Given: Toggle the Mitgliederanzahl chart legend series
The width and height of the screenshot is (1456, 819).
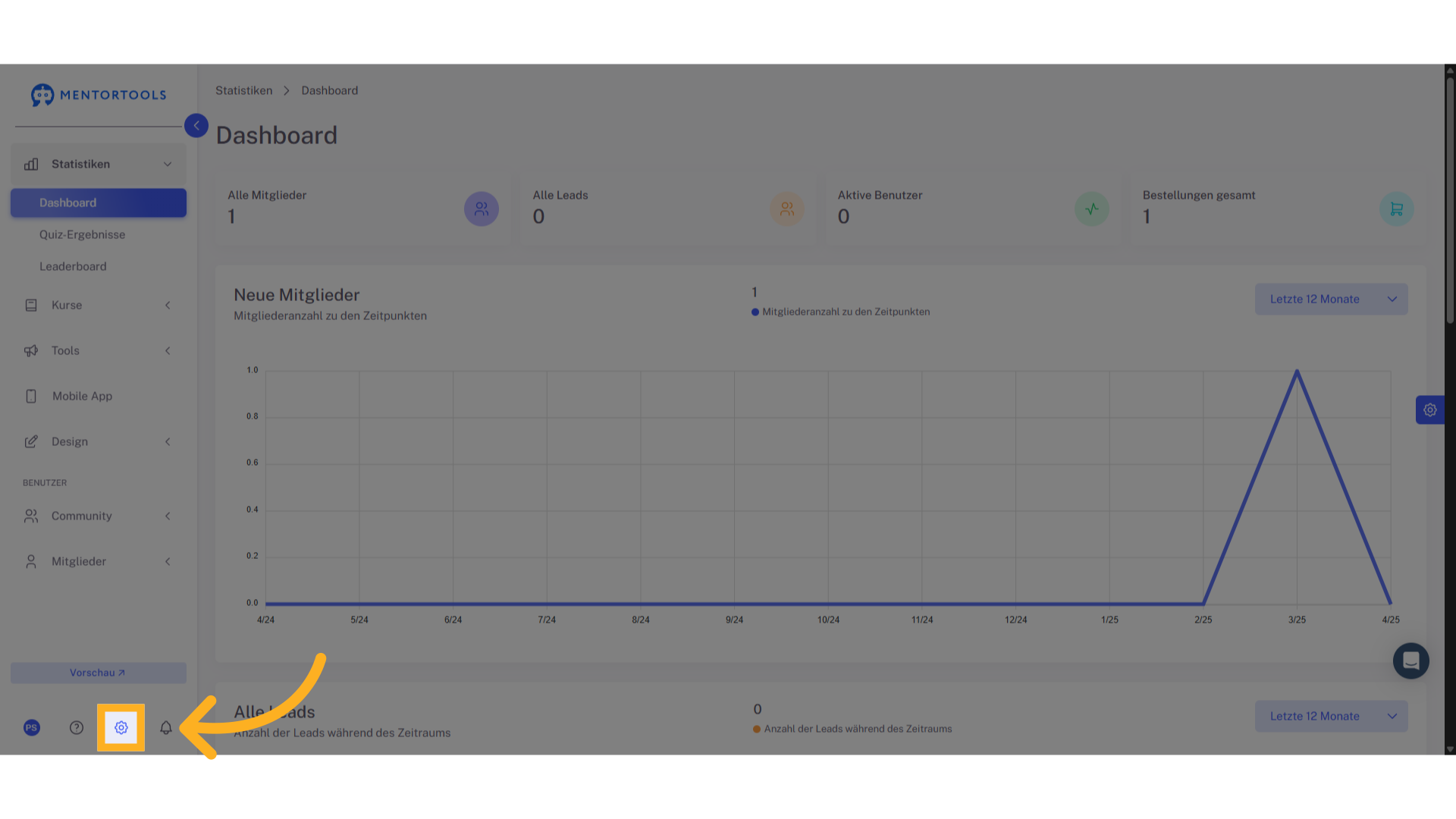Looking at the screenshot, I should pos(840,312).
